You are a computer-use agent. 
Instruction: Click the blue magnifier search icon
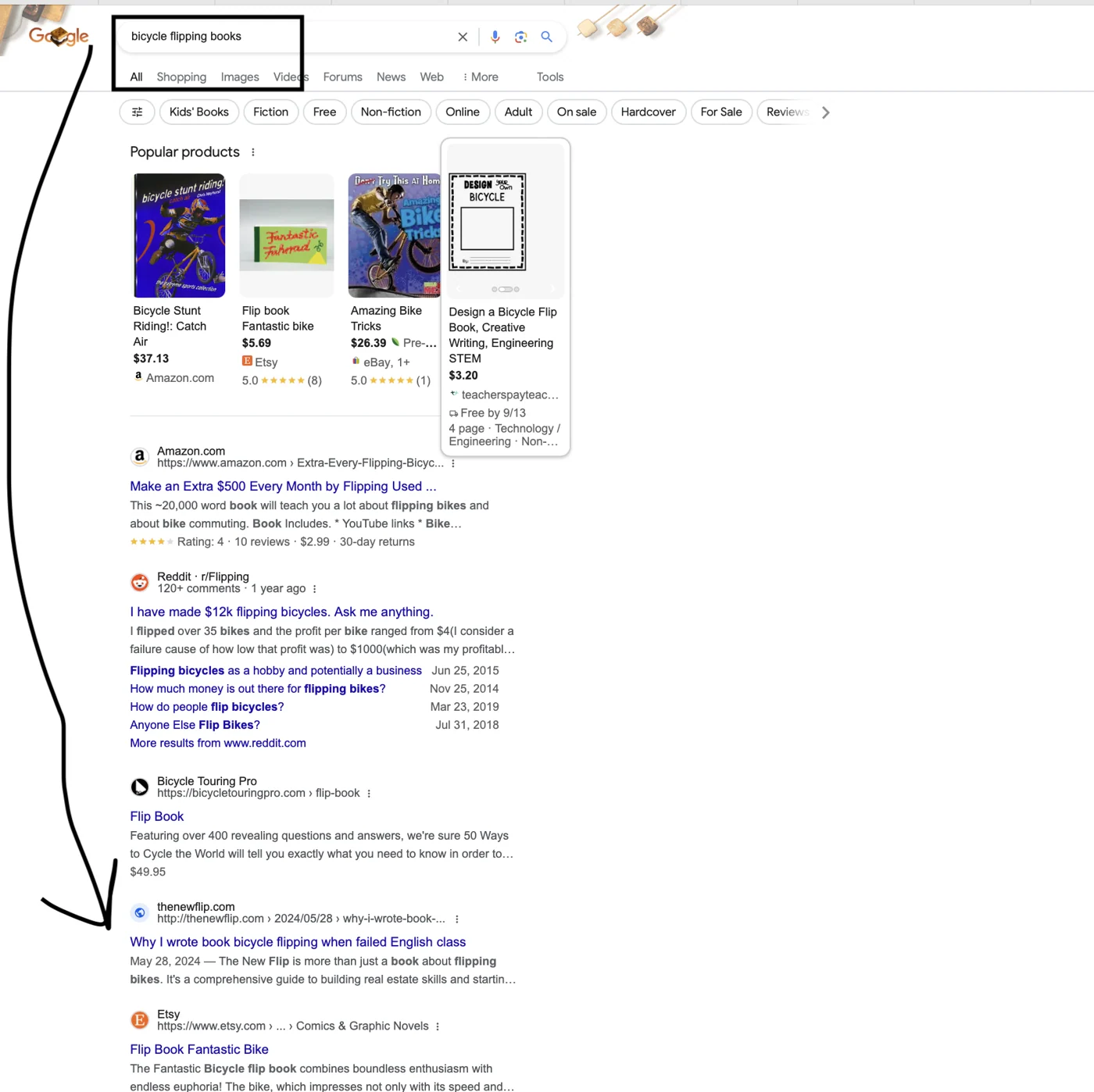pyautogui.click(x=547, y=37)
